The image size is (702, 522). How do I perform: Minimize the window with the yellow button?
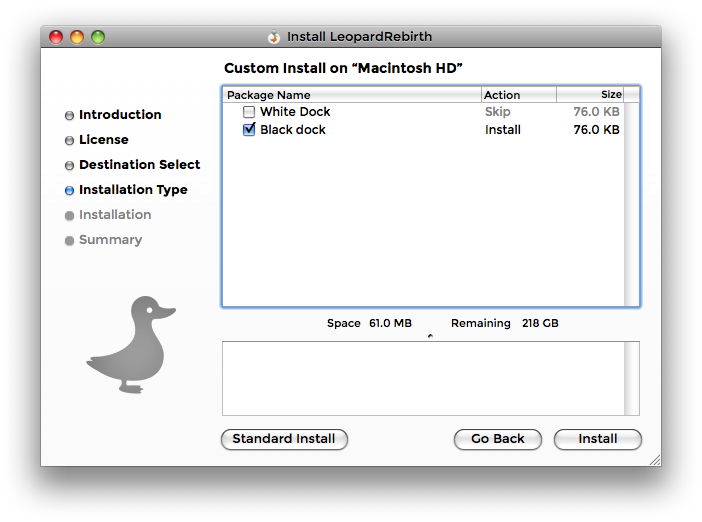(77, 37)
